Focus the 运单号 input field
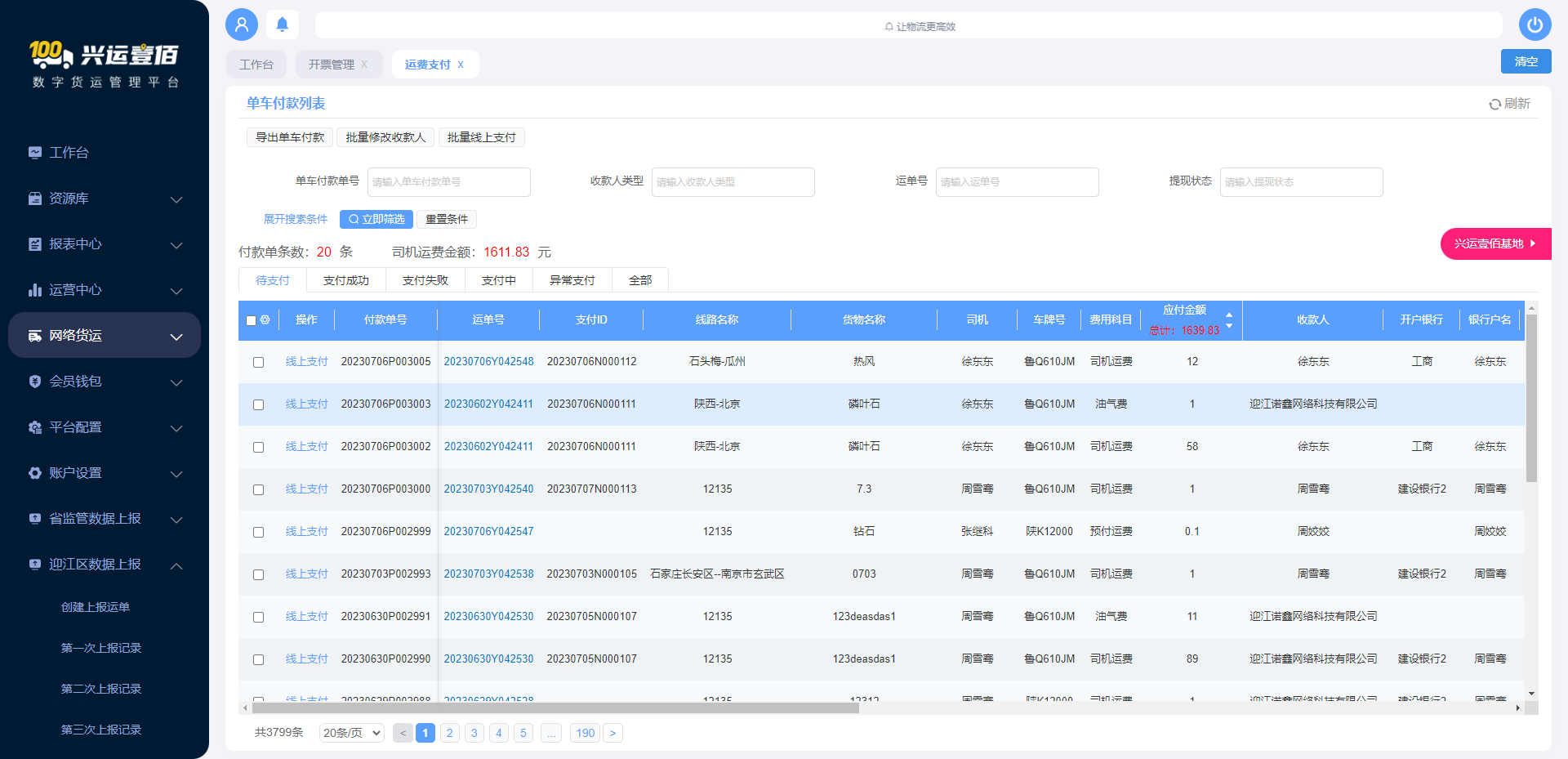This screenshot has height=759, width=1568. 1018,182
